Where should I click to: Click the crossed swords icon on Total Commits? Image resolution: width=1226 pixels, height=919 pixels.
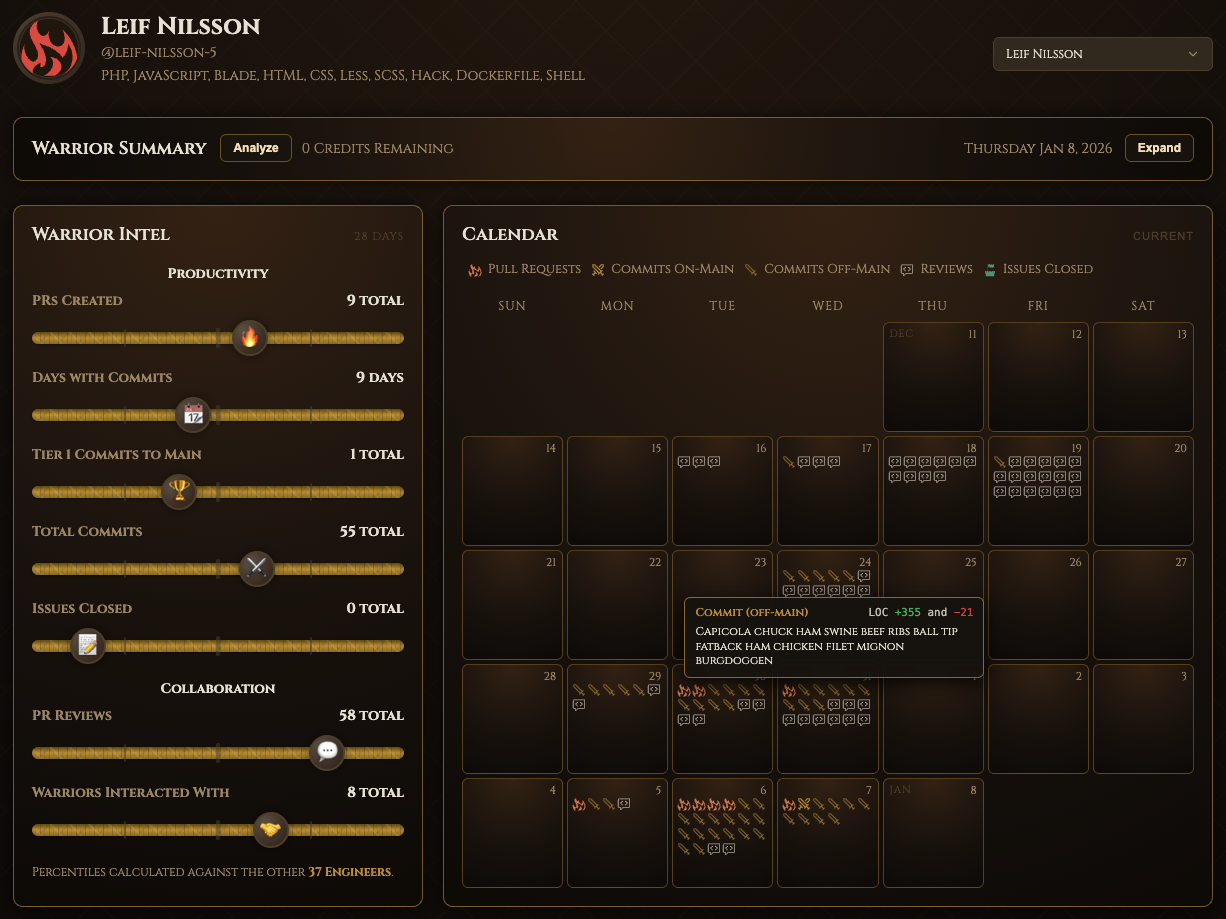(x=257, y=569)
